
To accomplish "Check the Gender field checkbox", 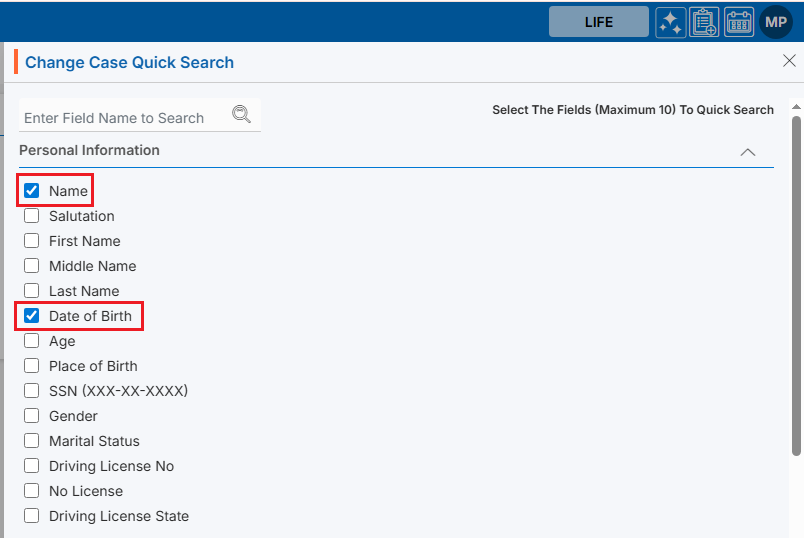I will [32, 416].
